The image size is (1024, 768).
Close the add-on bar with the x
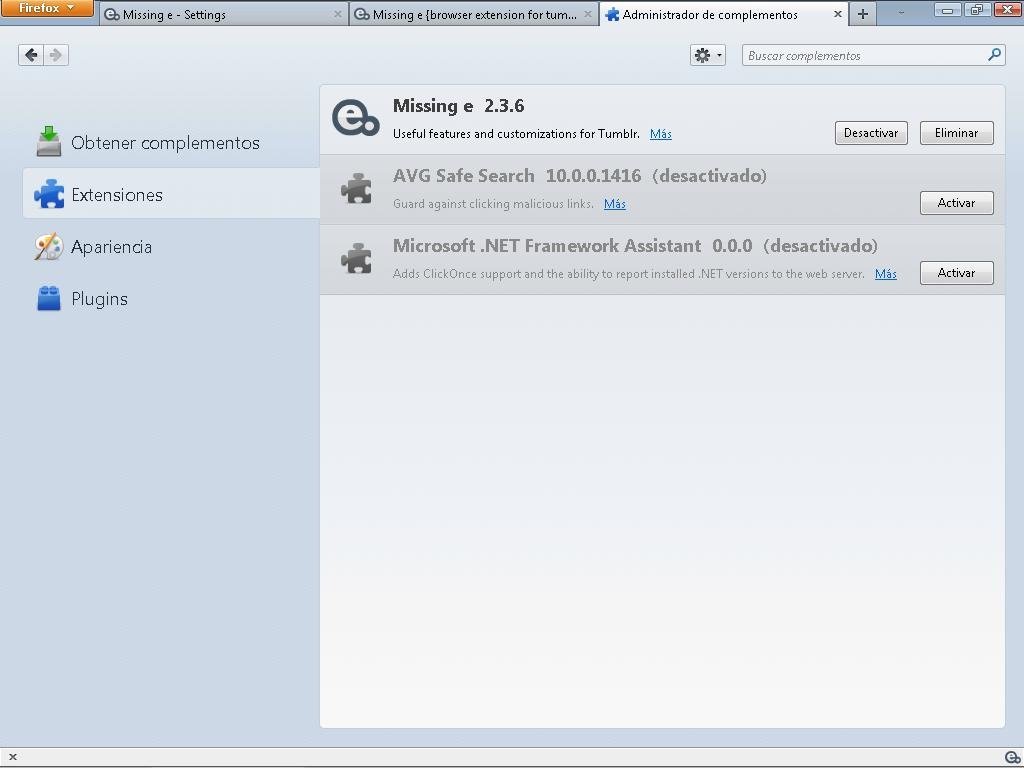tap(12, 758)
